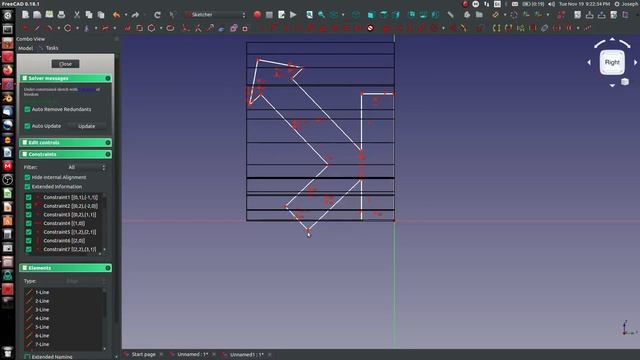Click the Redo arrow icon

(135, 15)
